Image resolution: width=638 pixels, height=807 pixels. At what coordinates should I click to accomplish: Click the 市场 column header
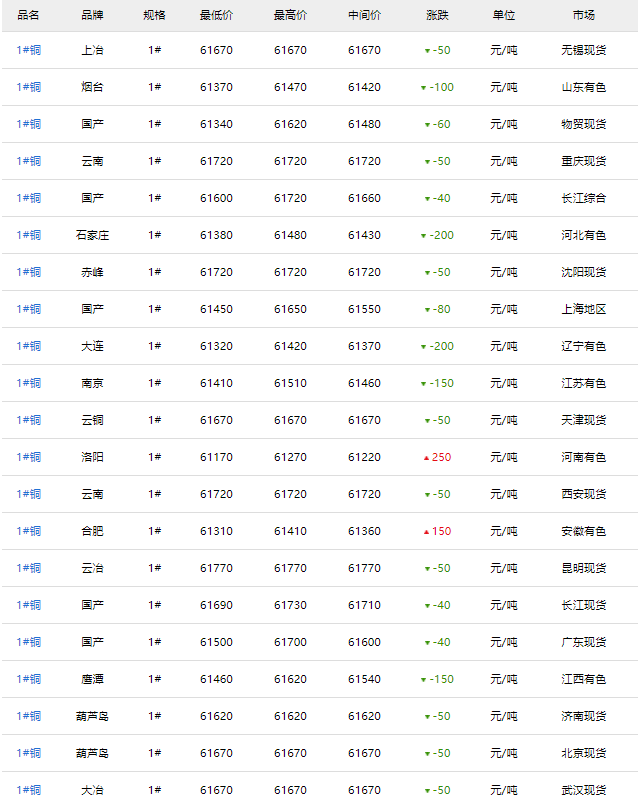tap(583, 15)
